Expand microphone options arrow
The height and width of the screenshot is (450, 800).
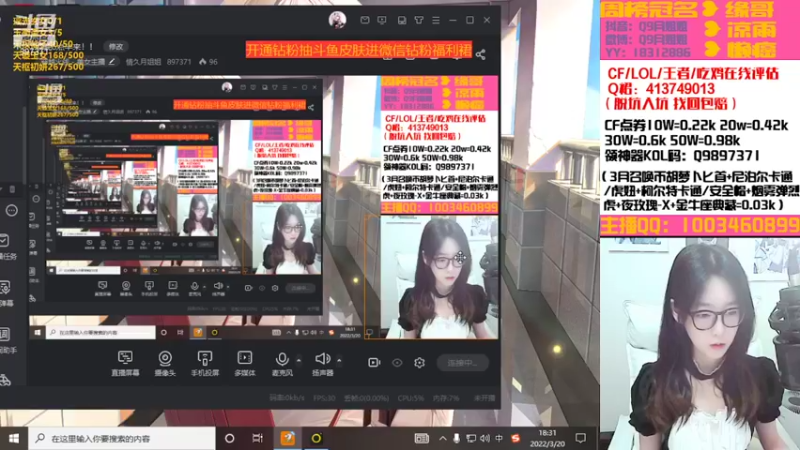pyautogui.click(x=298, y=360)
